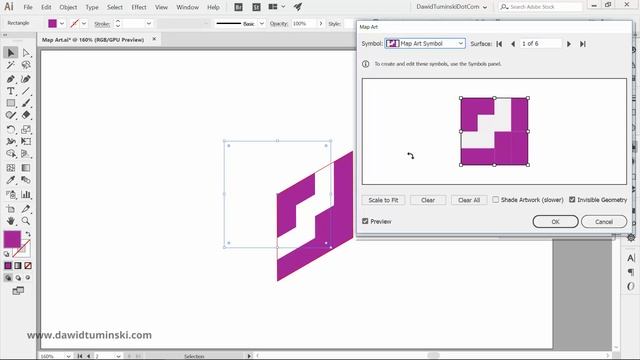
Task: Select the Zoom magnifier tool
Action: (x=26, y=221)
